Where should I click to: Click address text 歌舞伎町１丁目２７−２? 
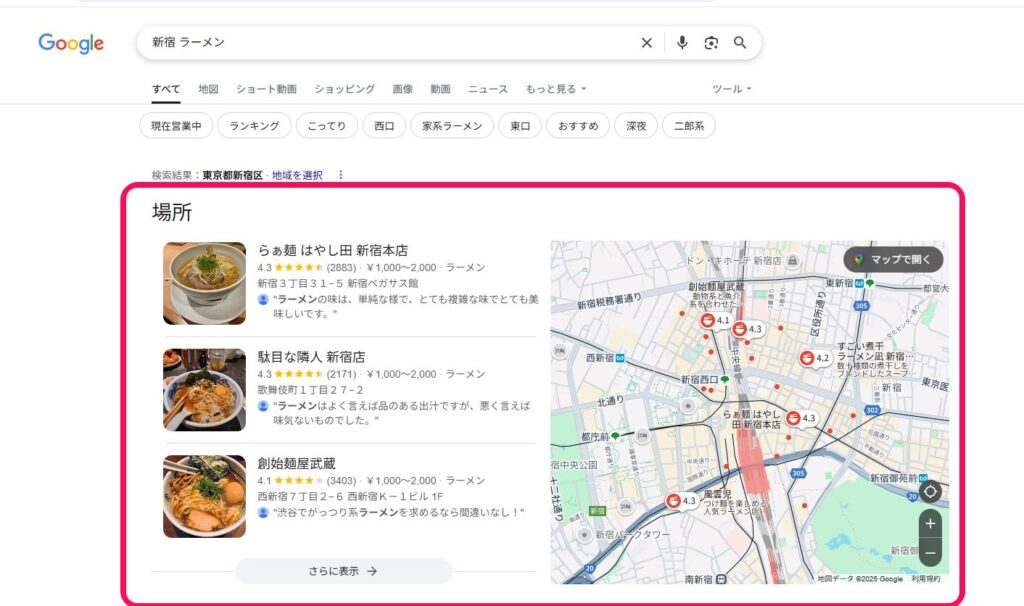point(310,390)
